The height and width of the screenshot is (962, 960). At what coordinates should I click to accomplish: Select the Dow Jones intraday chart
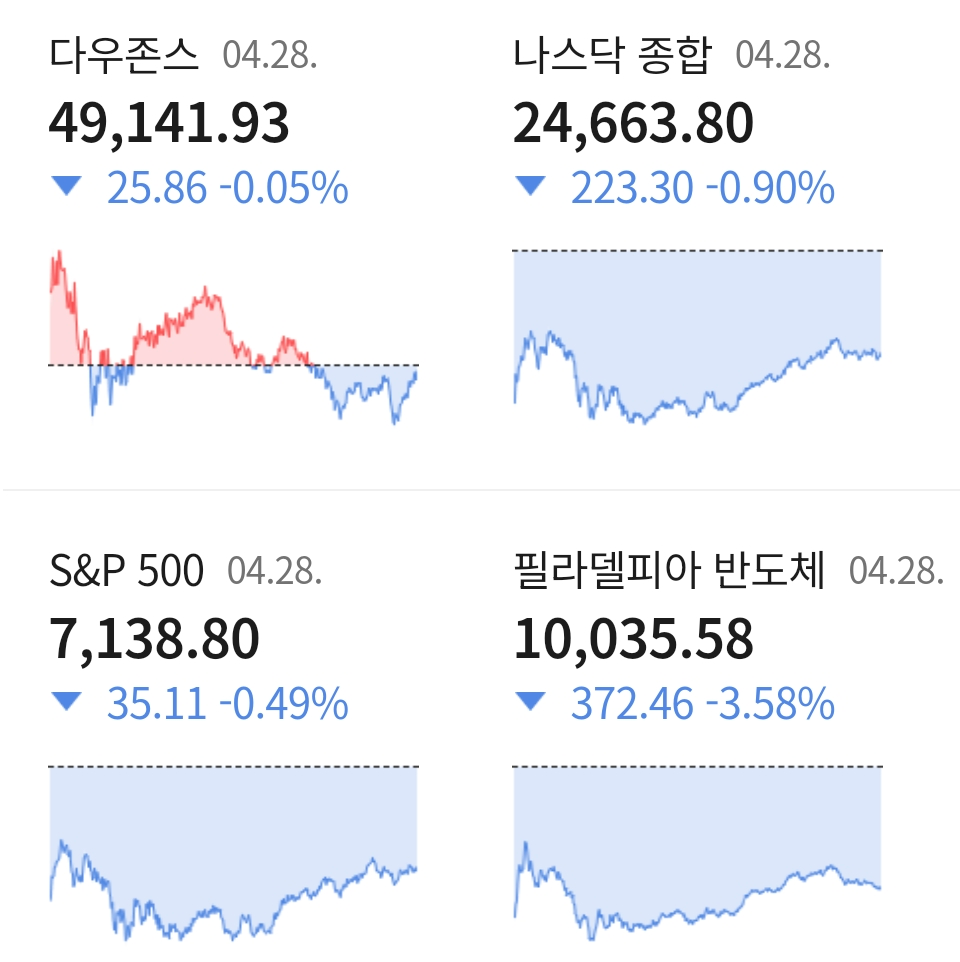234,340
